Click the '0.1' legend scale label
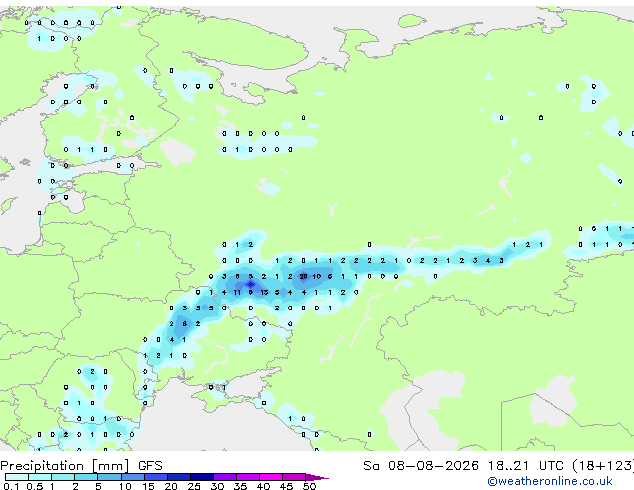Image resolution: width=634 pixels, height=490 pixels. tap(11, 486)
